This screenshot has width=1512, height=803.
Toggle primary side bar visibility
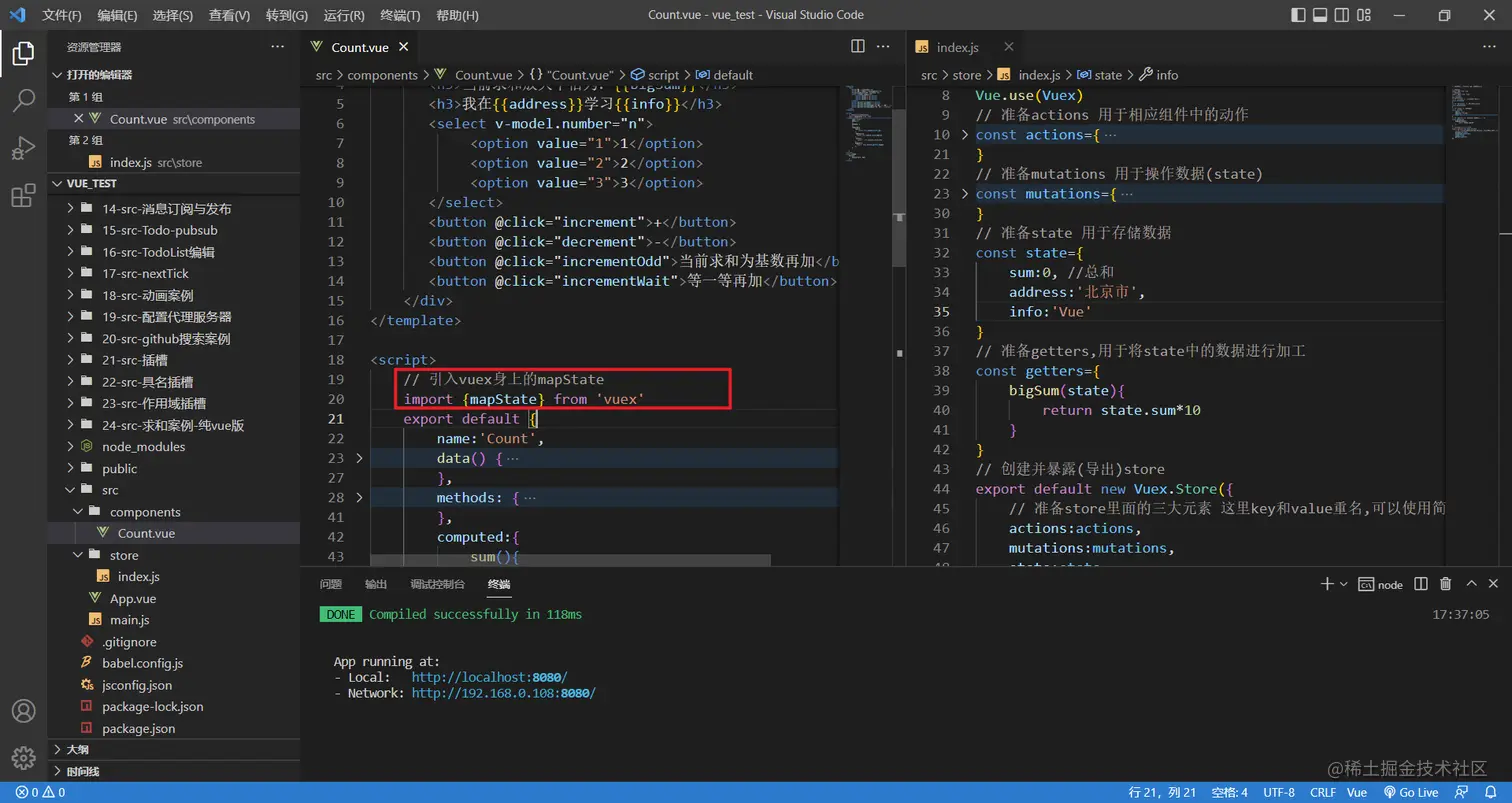(1298, 15)
